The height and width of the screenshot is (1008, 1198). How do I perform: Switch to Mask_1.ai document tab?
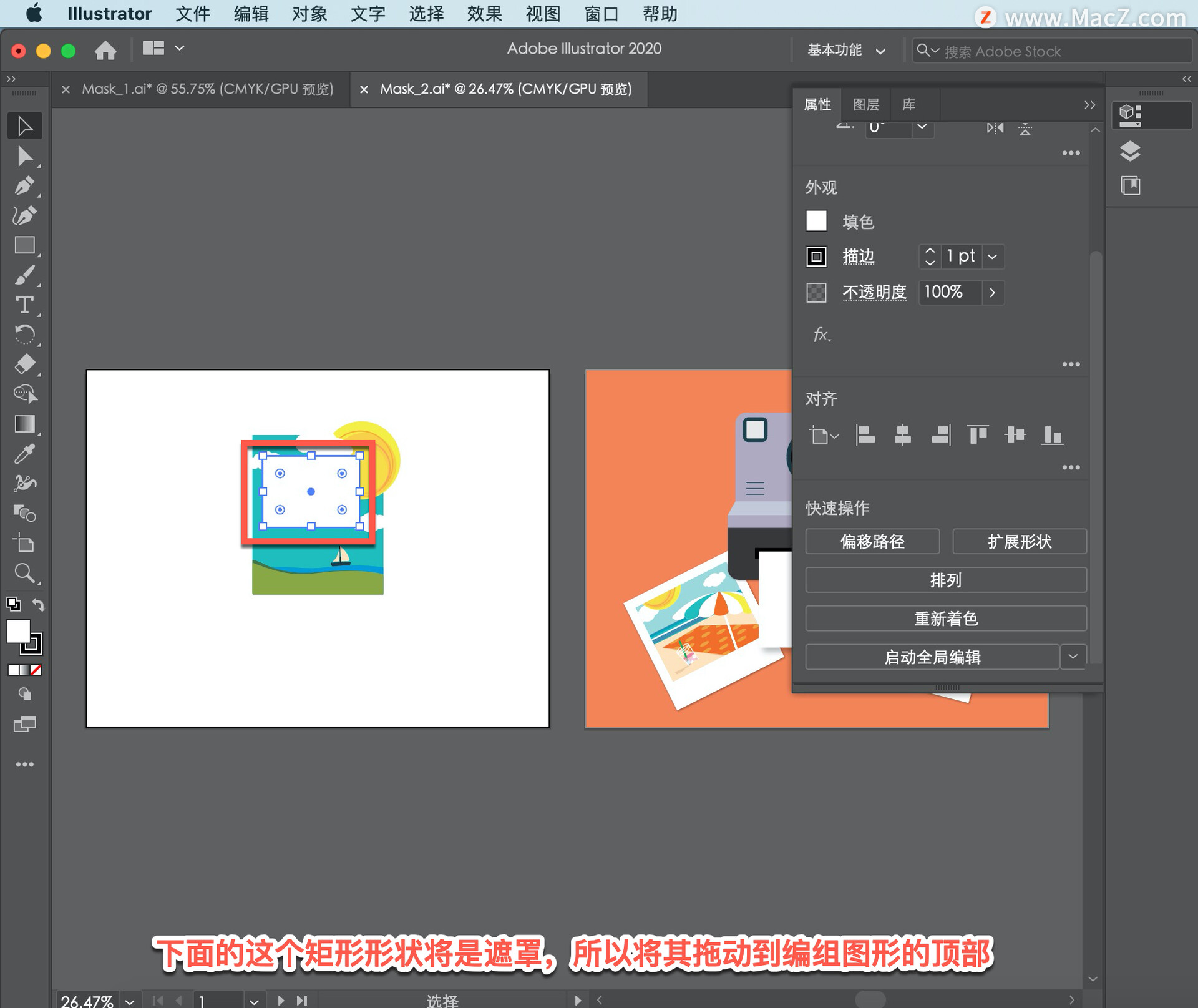208,89
